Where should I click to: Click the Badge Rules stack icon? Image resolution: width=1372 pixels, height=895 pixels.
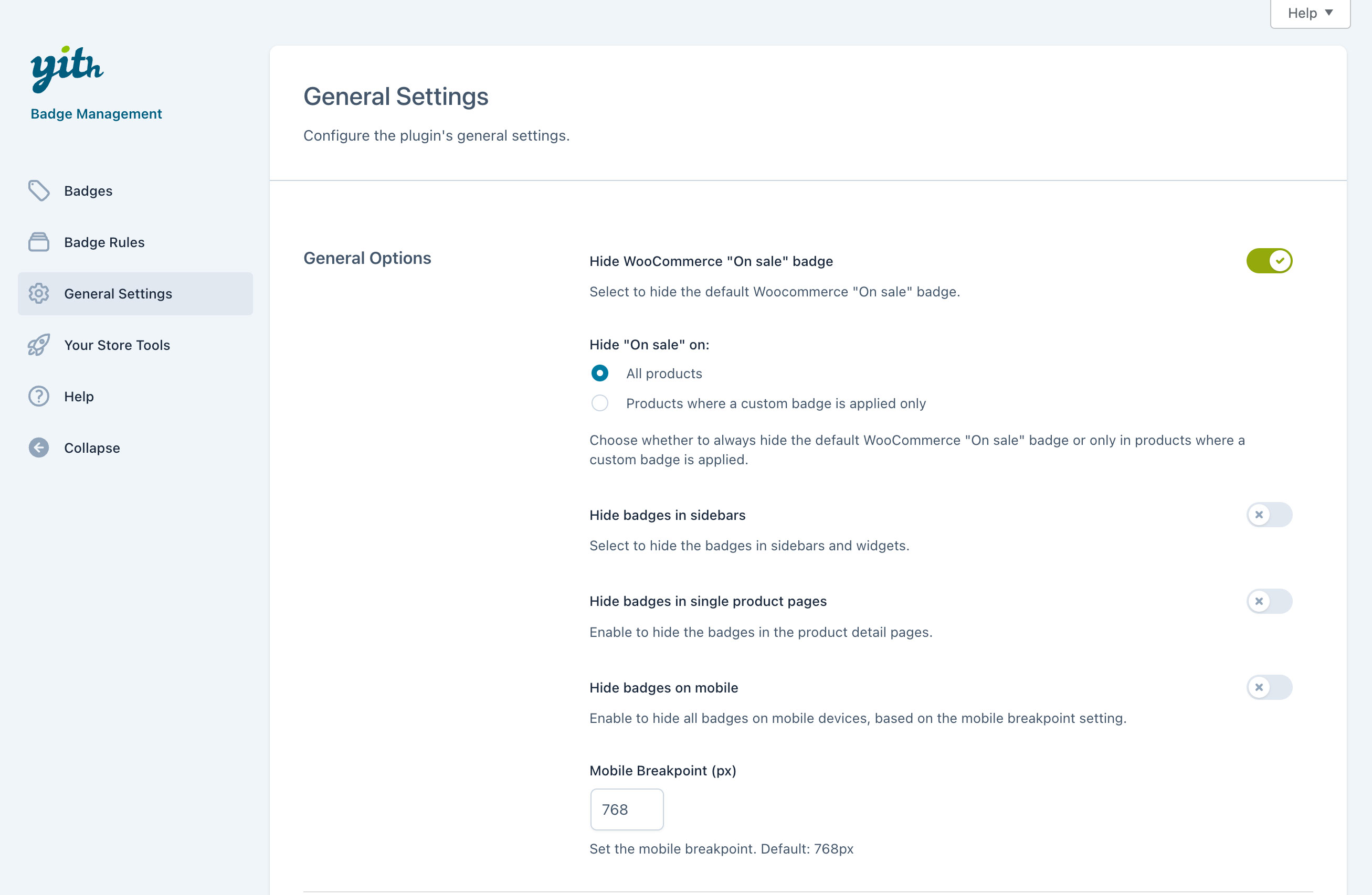click(39, 242)
